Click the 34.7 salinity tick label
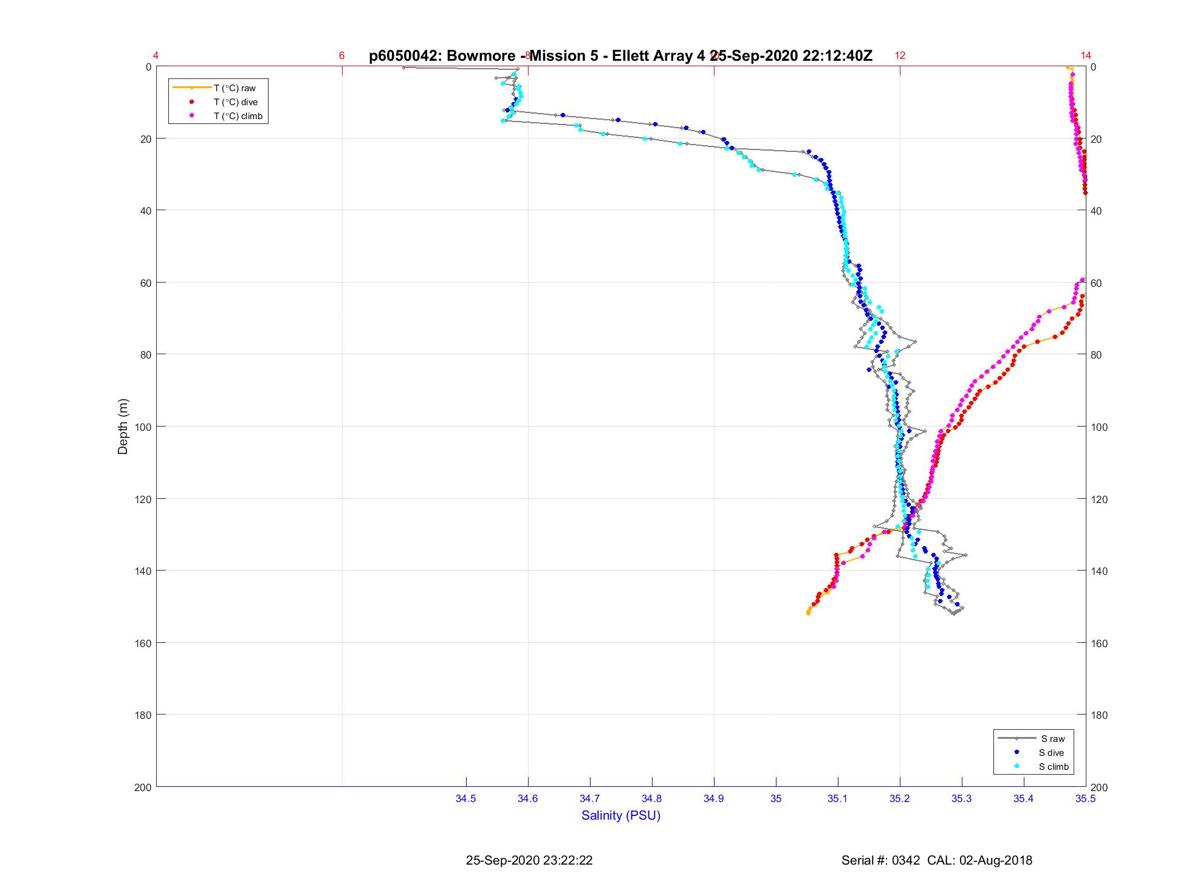 coord(590,799)
